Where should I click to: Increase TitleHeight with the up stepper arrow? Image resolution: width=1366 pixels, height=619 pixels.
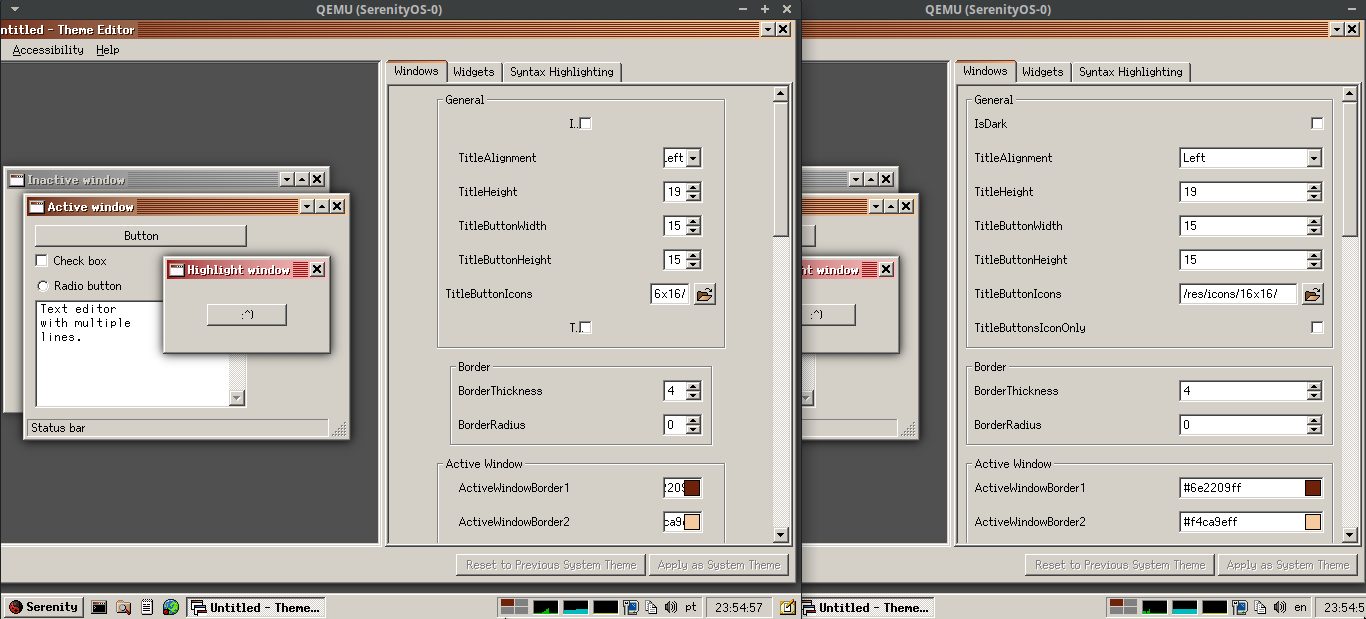pyautogui.click(x=694, y=187)
